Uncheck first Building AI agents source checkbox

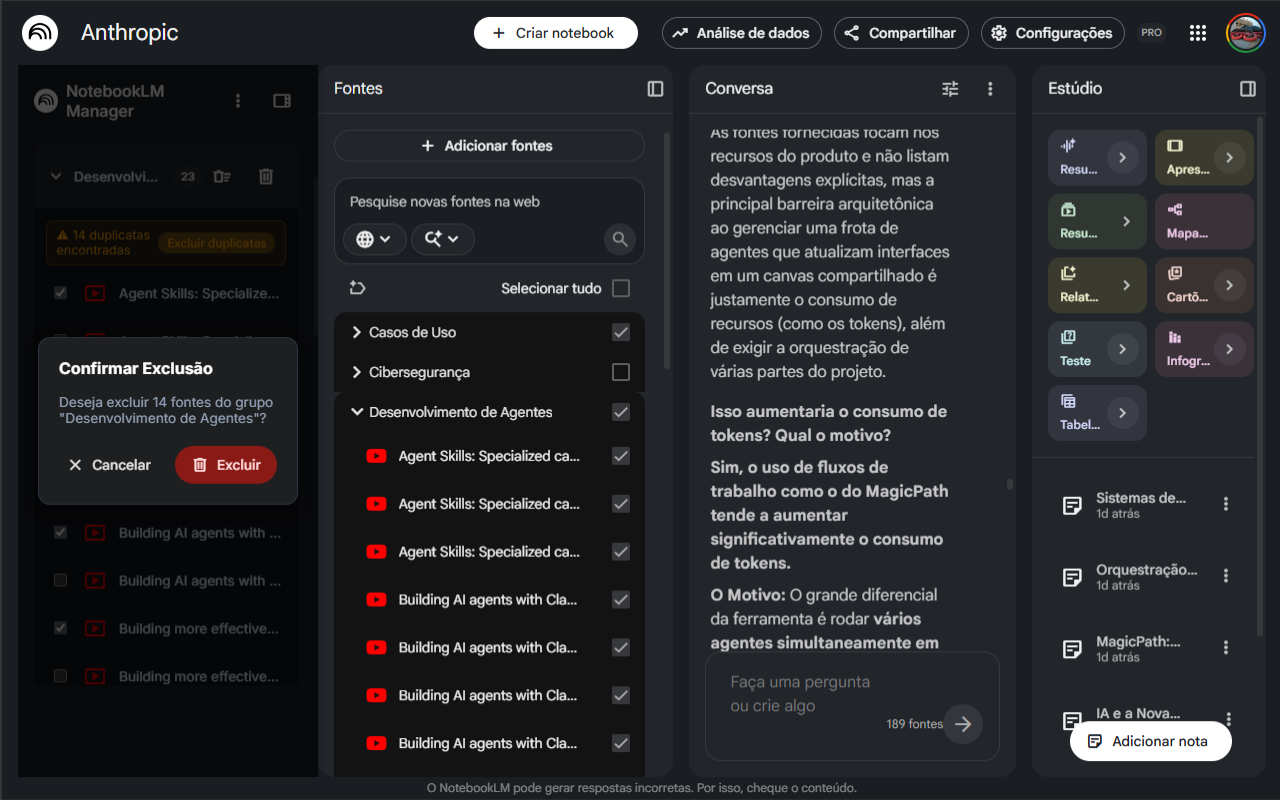coord(621,600)
